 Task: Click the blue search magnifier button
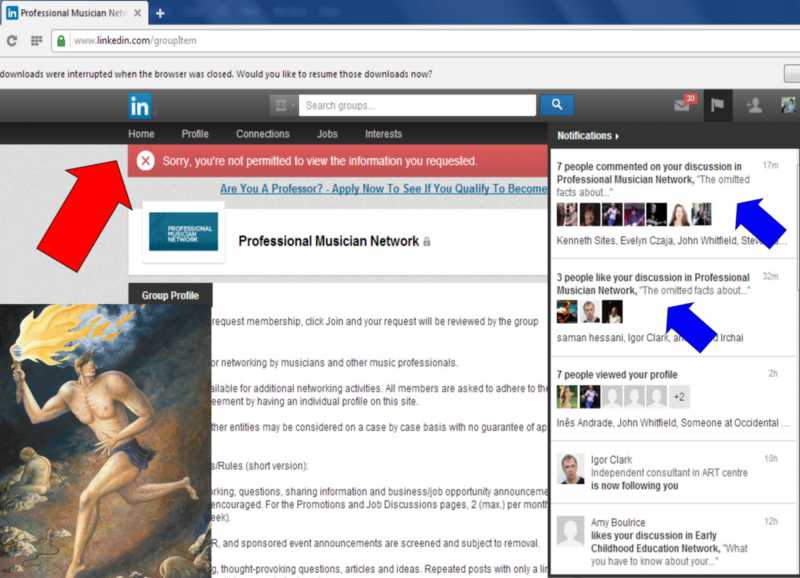[x=557, y=105]
